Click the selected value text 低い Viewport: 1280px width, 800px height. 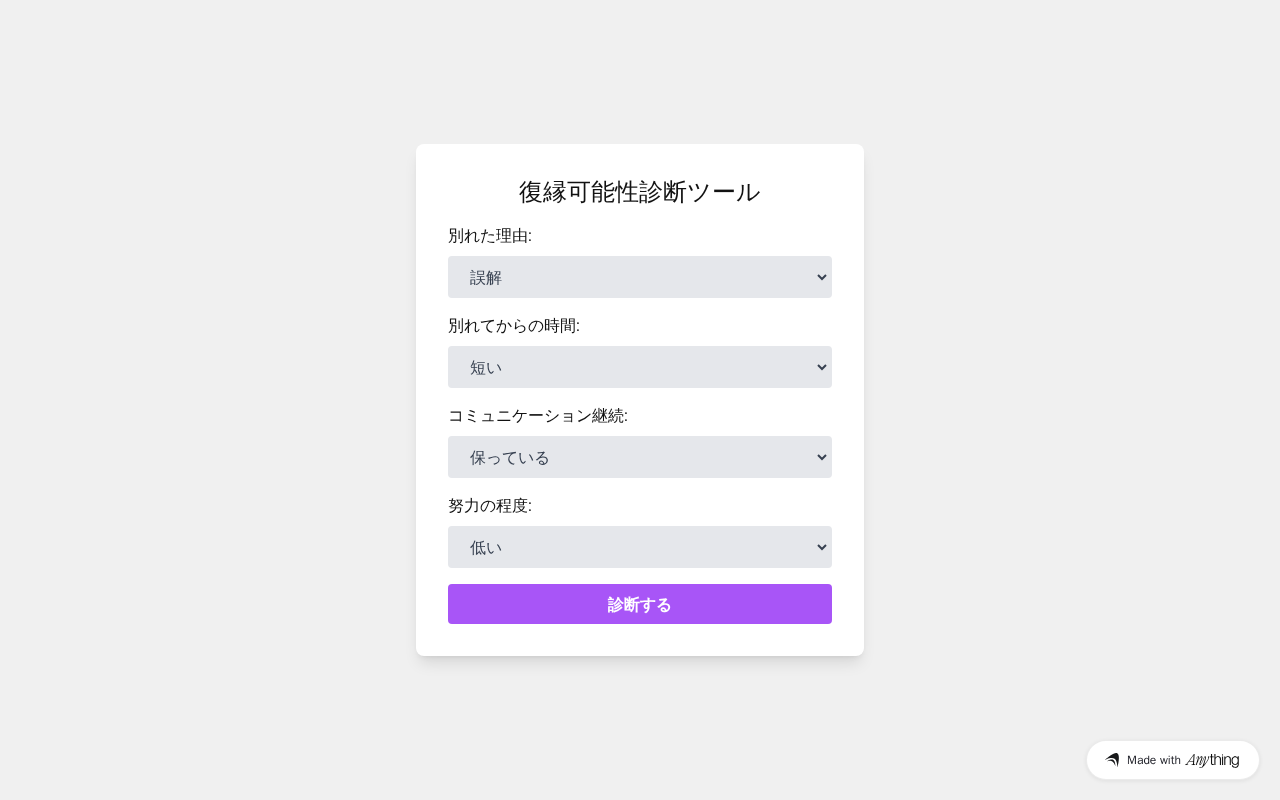486,548
